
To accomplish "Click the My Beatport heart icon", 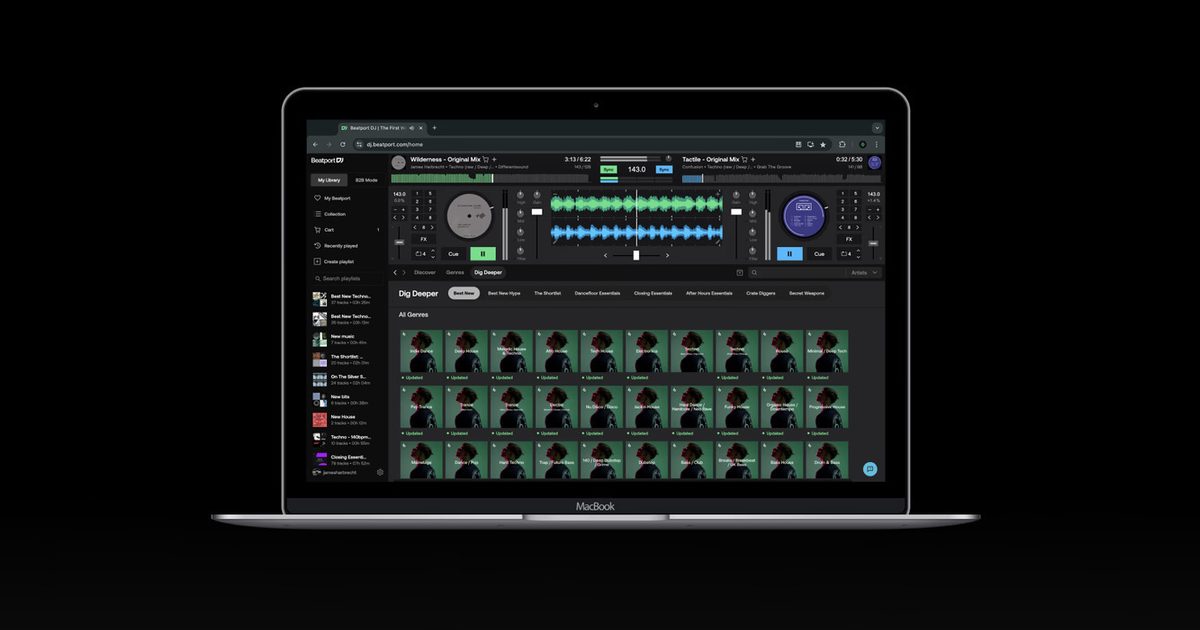I will (x=318, y=198).
